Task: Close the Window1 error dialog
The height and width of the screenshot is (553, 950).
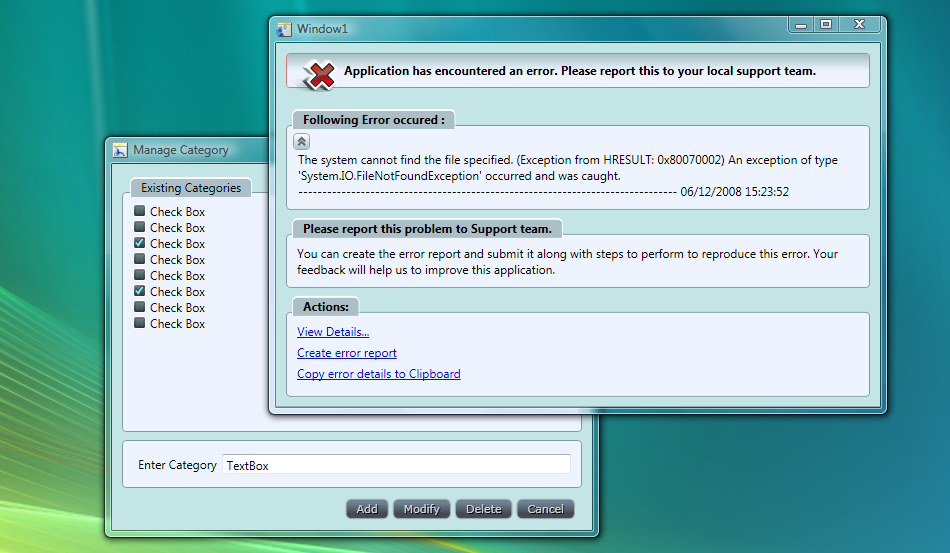Action: [859, 25]
